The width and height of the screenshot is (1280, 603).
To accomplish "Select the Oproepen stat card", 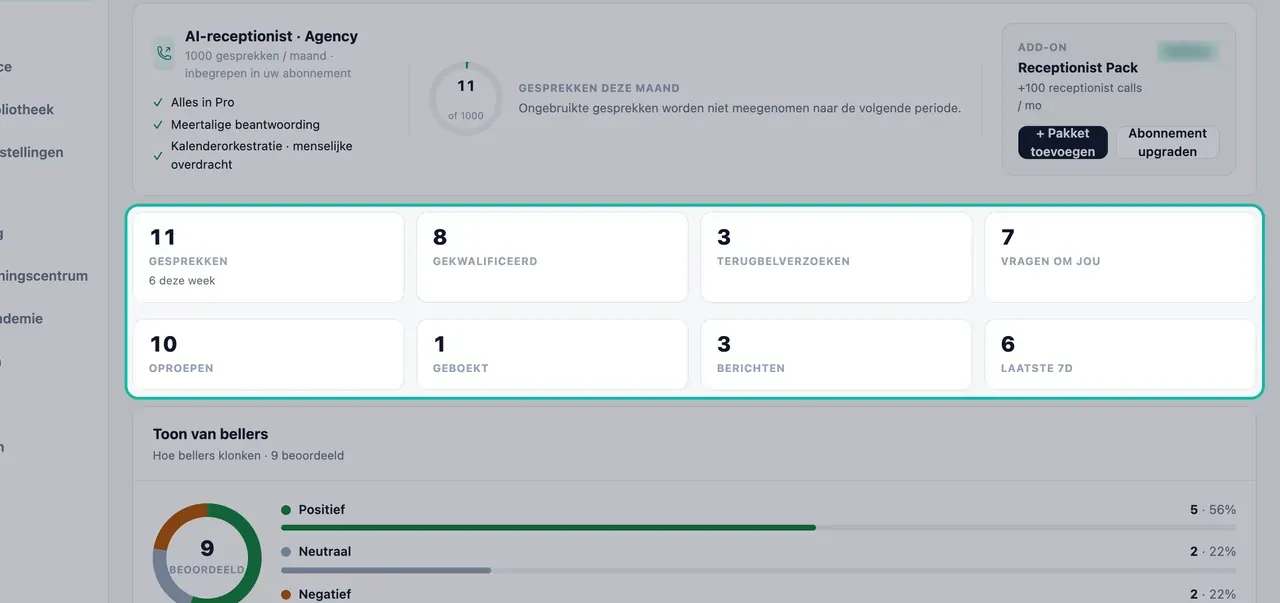I will point(268,354).
